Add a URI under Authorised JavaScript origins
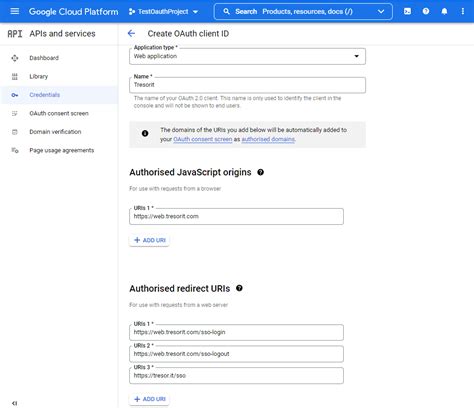 [150, 240]
